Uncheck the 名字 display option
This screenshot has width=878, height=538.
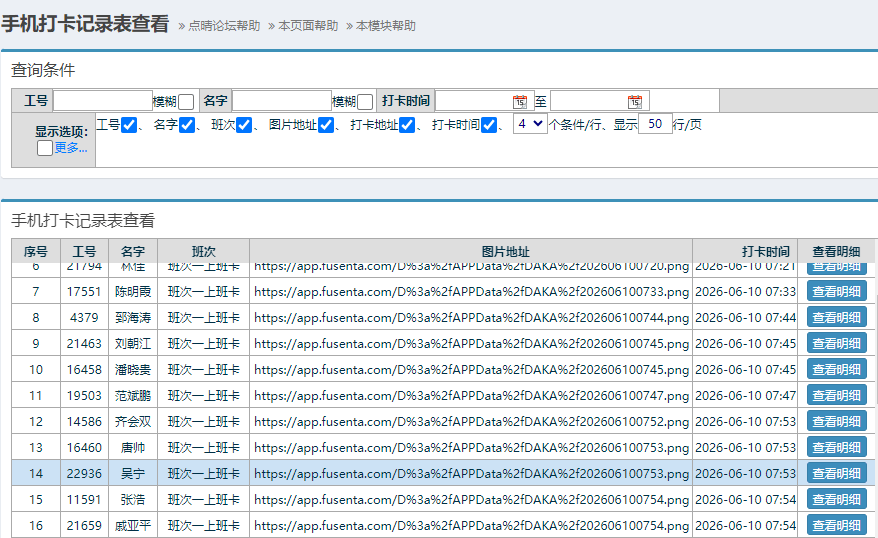coord(187,125)
